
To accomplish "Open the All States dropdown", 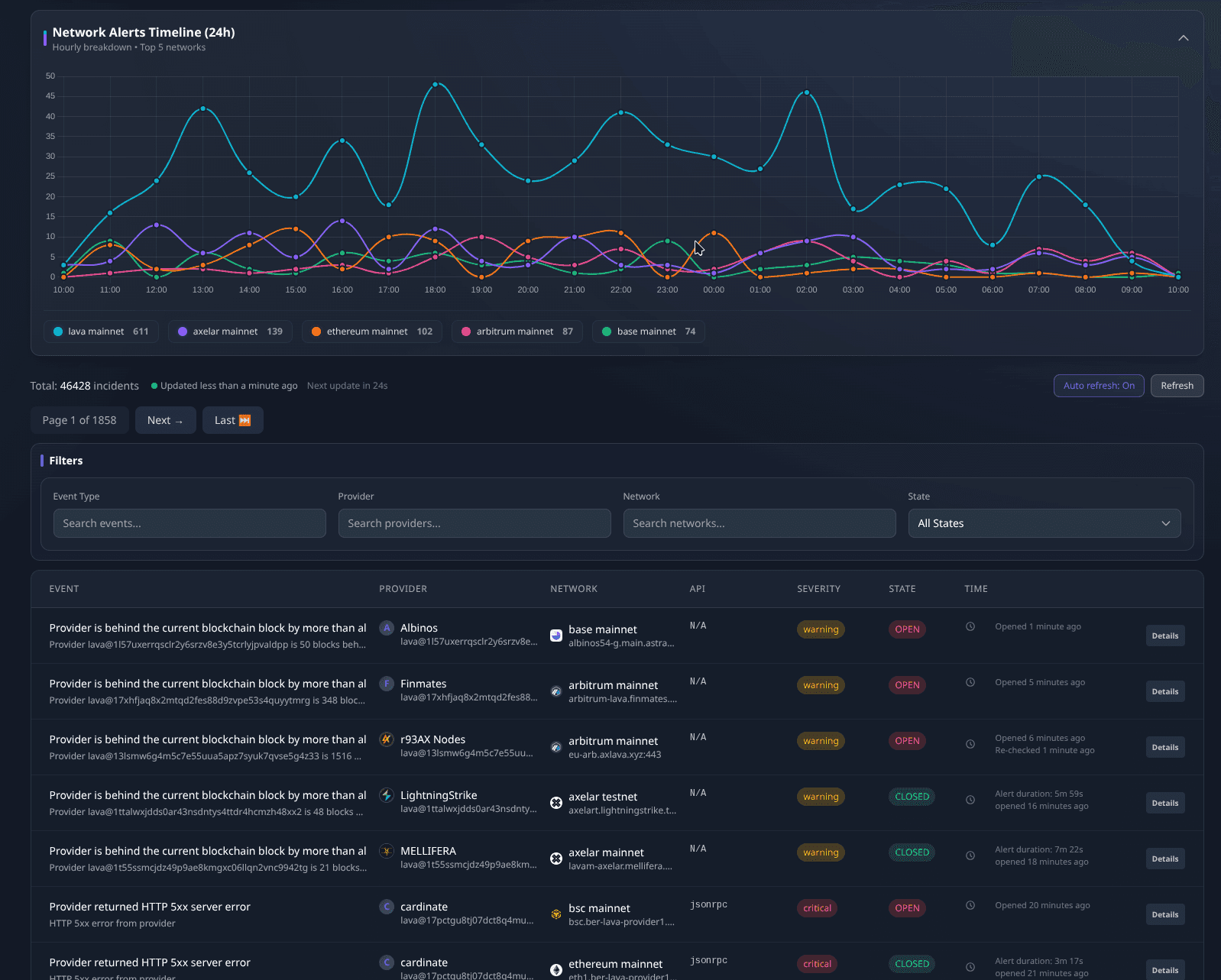I will pyautogui.click(x=1044, y=523).
